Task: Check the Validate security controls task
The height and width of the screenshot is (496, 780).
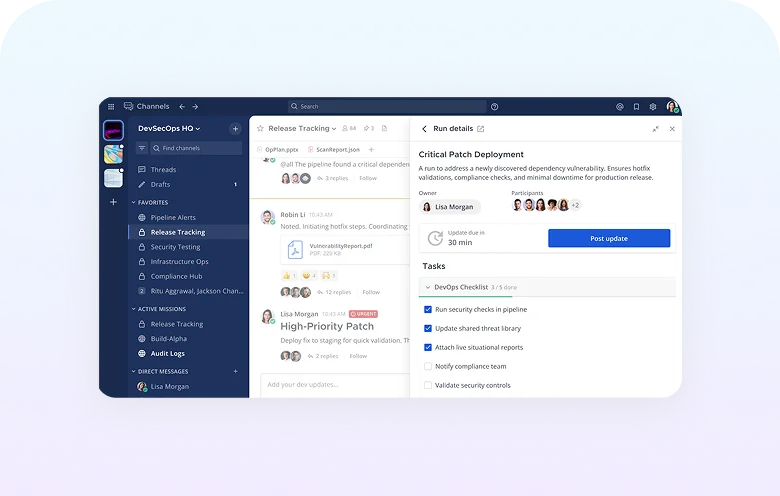Action: 428,385
